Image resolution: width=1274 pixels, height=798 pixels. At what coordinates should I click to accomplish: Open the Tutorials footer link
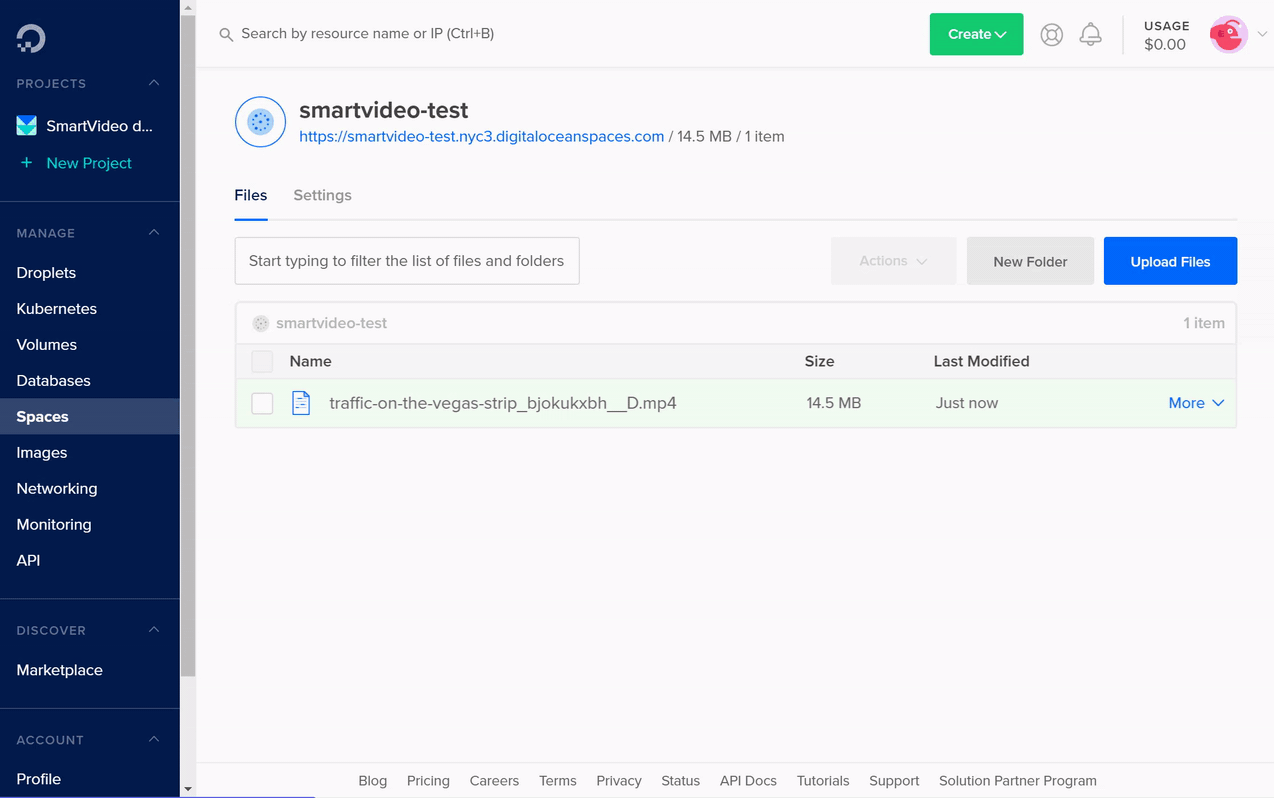(x=823, y=781)
